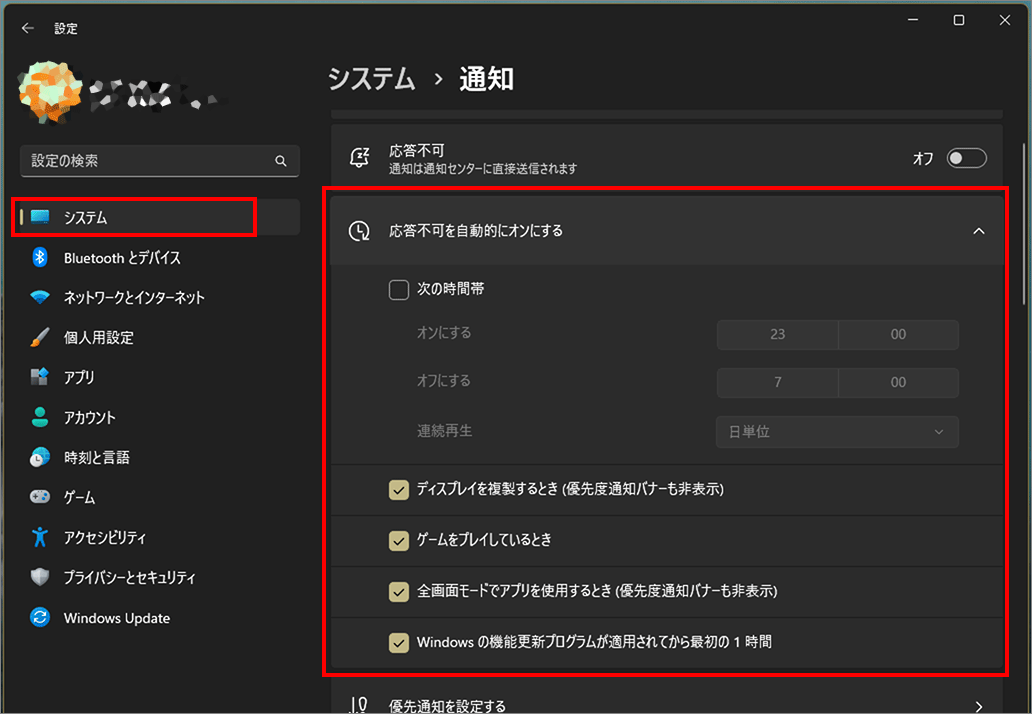The height and width of the screenshot is (714, 1032).
Task: Click the do-not-disturb bell icon
Action: click(x=359, y=158)
